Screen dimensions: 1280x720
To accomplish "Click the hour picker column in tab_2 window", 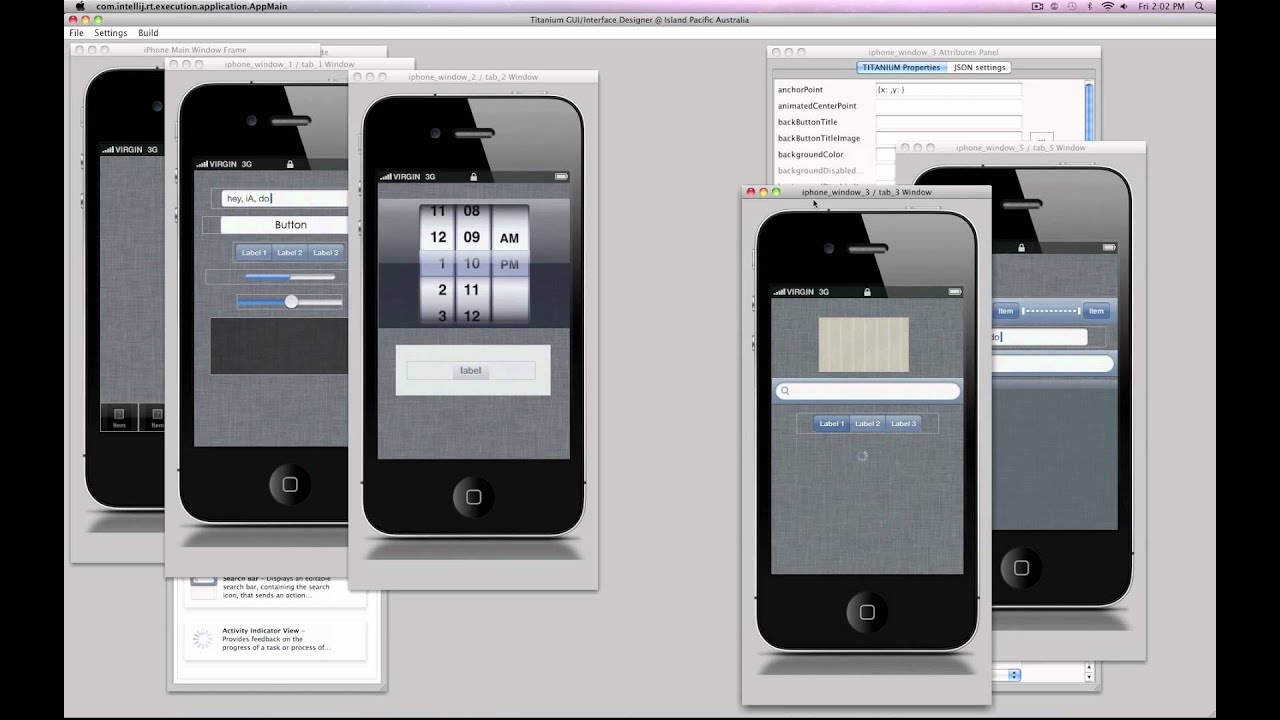I will [x=438, y=264].
